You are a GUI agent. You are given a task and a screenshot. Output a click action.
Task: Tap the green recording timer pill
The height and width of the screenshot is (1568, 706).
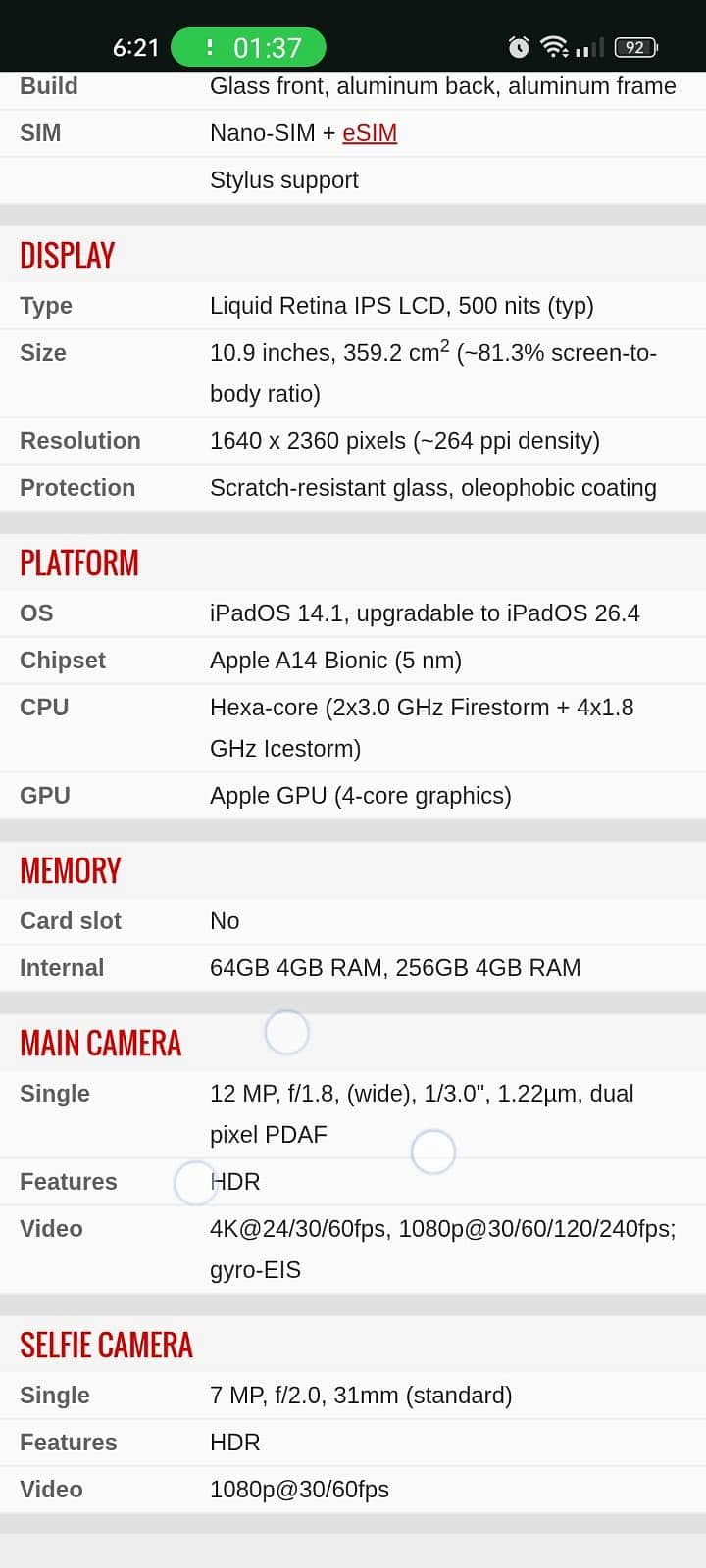(x=248, y=46)
